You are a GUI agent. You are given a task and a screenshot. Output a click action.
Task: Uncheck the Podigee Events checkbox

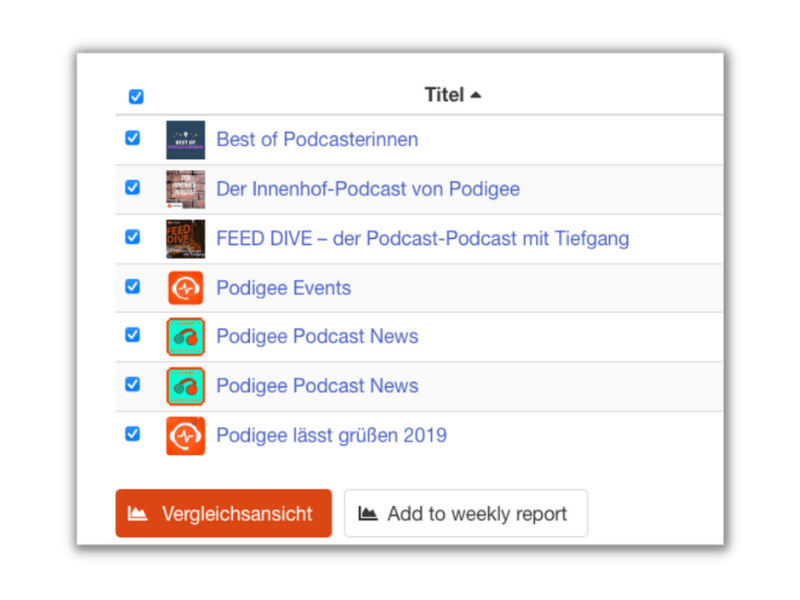tap(133, 286)
